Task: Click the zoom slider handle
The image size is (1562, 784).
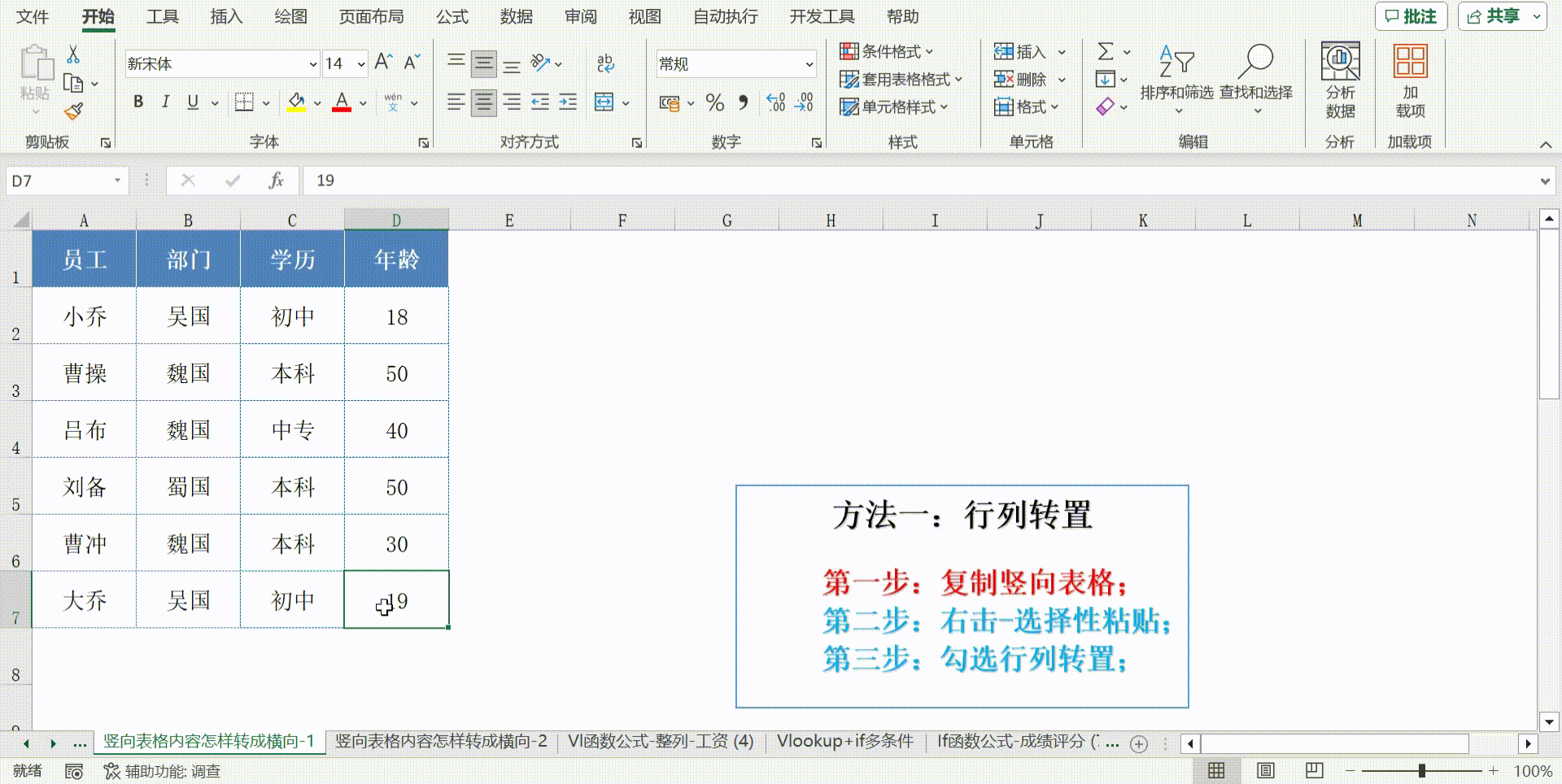Action: pos(1422,771)
